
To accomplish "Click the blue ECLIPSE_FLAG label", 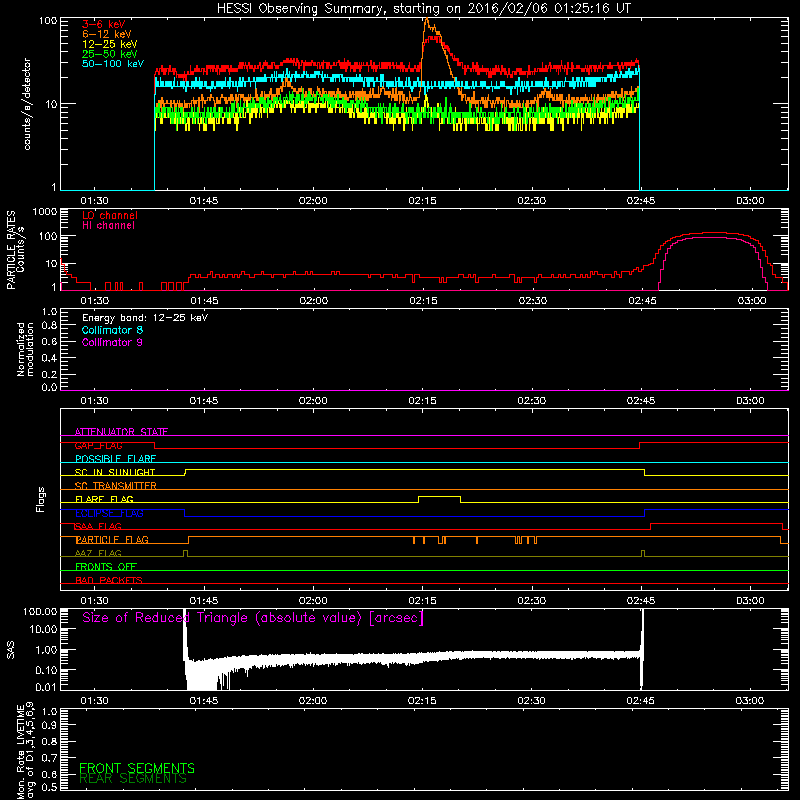I will coord(109,513).
